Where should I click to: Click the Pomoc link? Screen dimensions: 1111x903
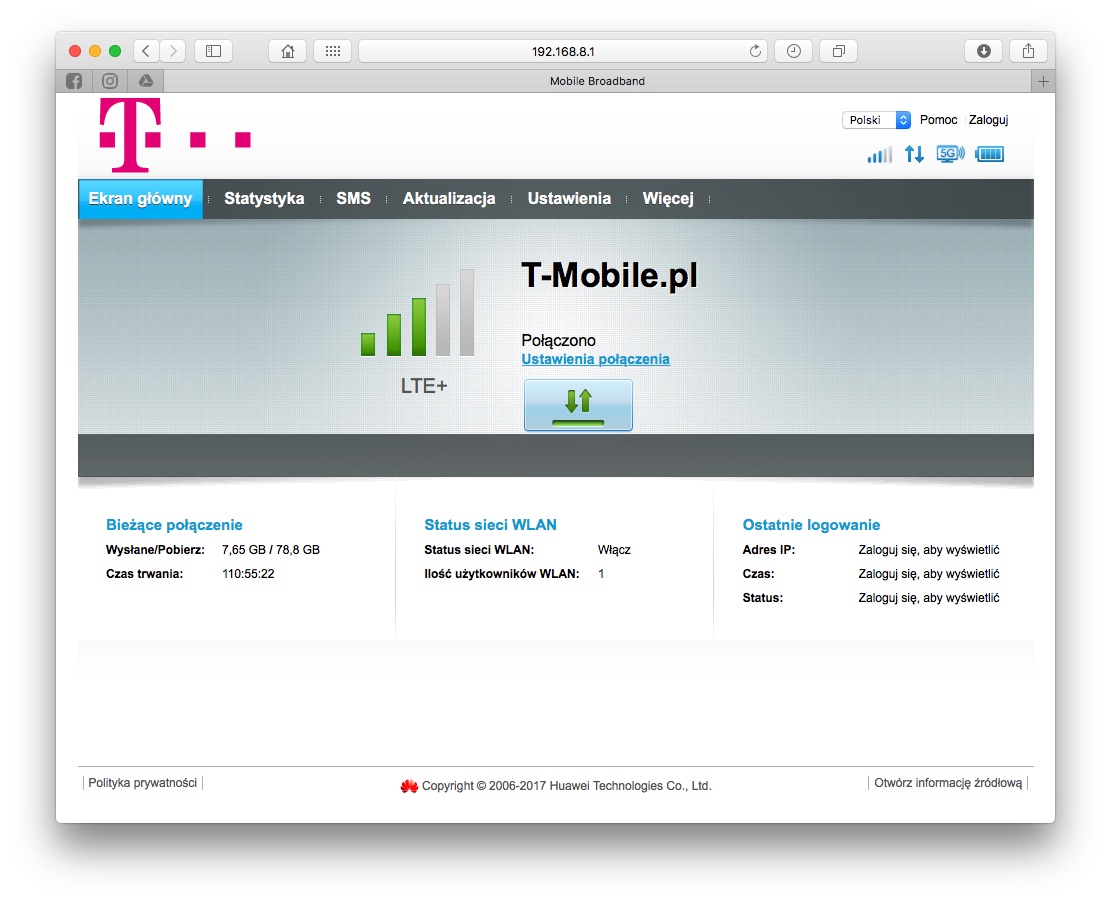click(938, 120)
